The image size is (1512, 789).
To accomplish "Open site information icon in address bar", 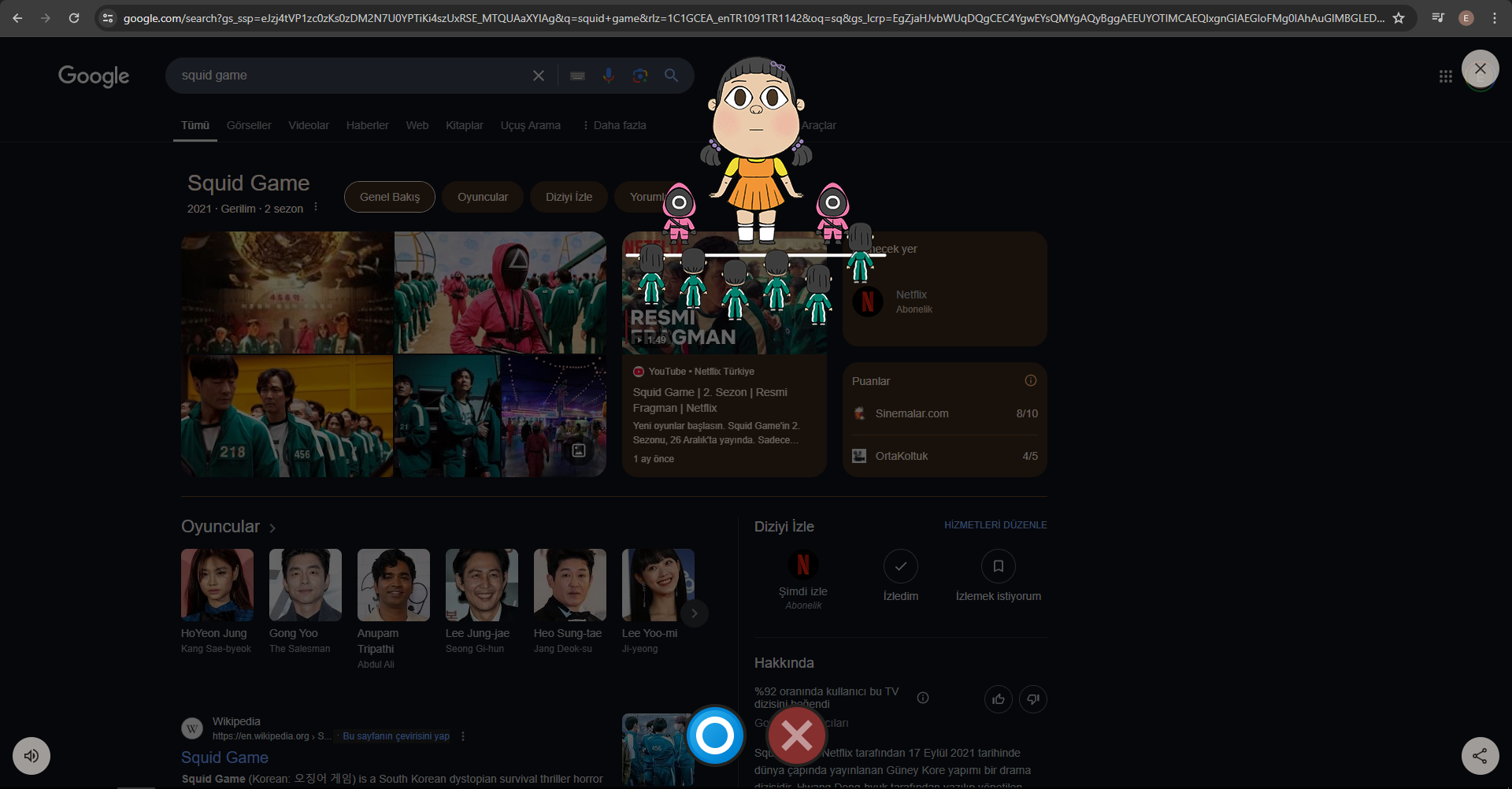I will tap(109, 18).
